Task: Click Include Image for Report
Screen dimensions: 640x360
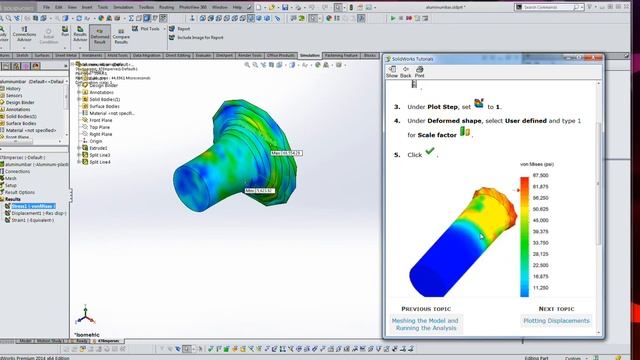Action: [x=196, y=38]
